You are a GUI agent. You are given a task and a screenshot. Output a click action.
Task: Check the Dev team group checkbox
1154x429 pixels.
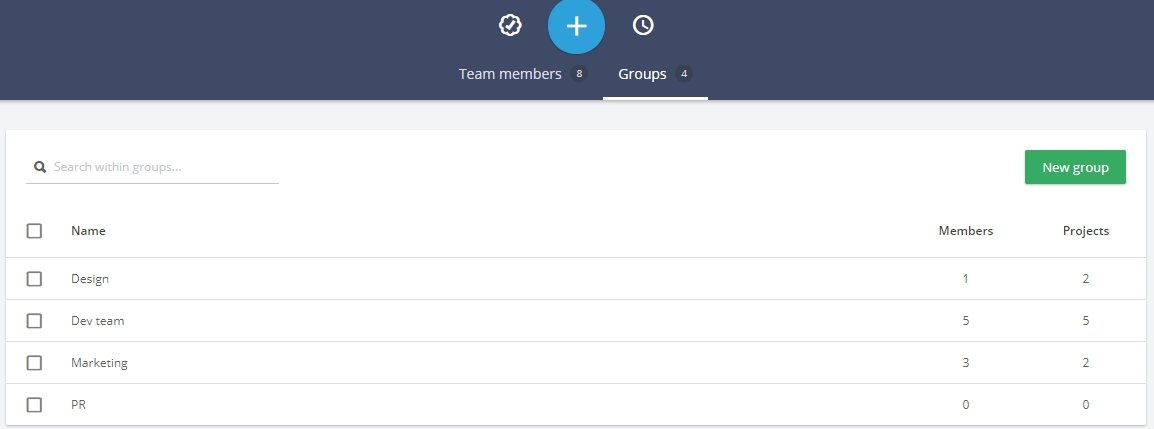(34, 321)
